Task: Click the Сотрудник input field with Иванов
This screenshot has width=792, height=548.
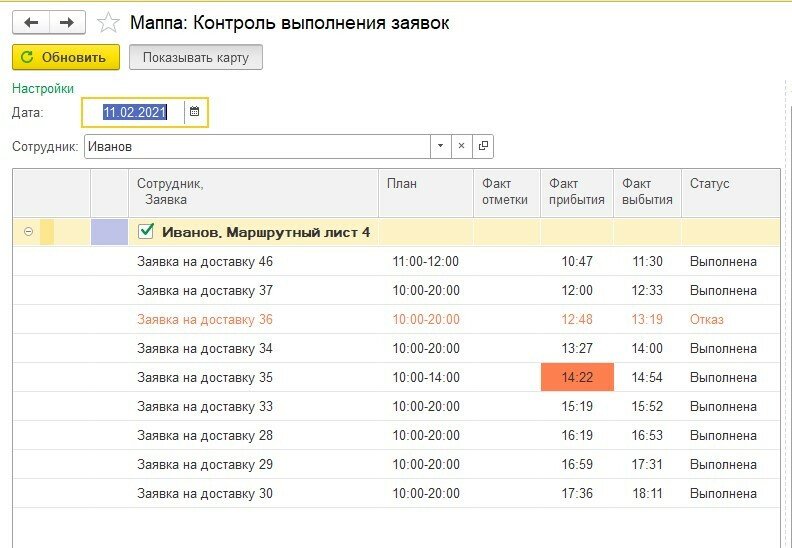Action: pyautogui.click(x=256, y=147)
